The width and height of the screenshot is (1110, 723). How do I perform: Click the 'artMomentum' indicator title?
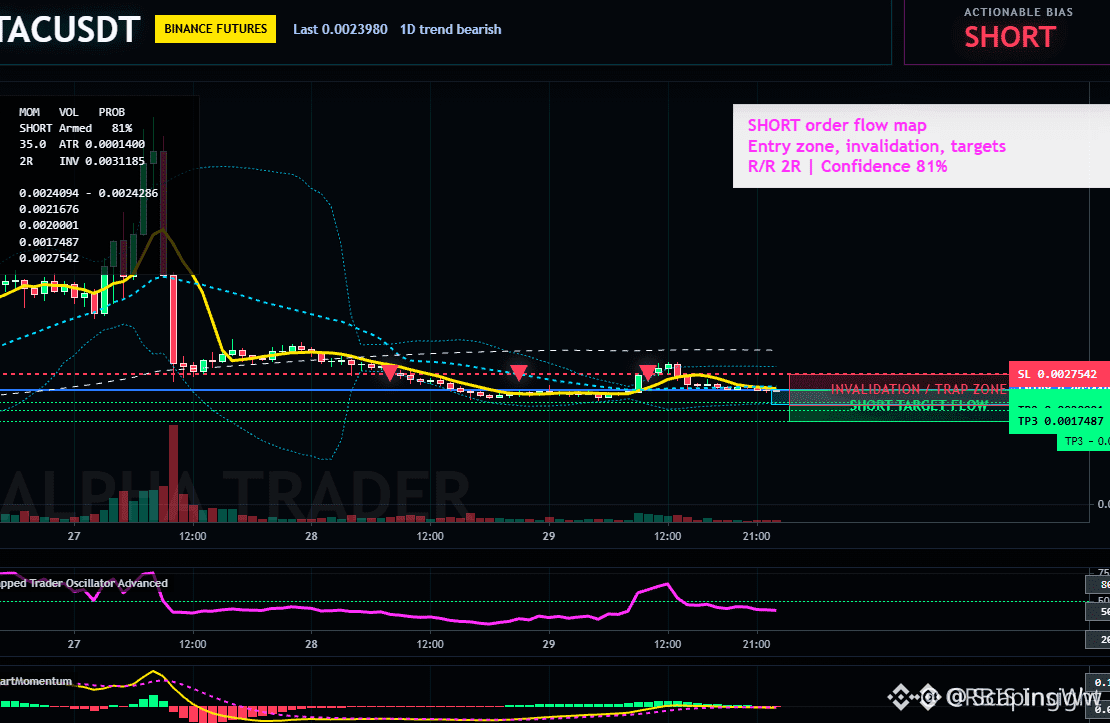35,681
